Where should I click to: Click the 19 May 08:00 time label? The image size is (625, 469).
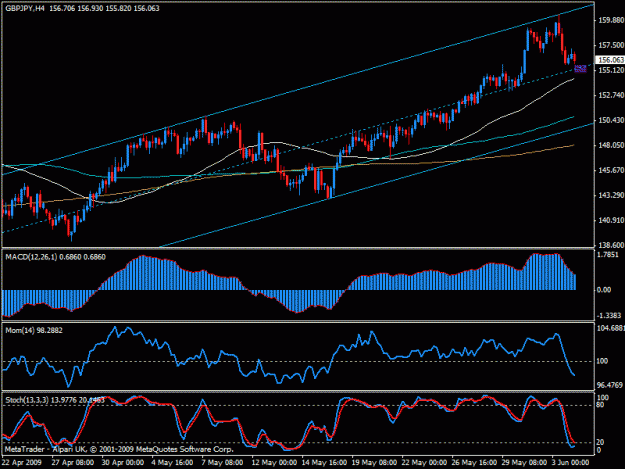pos(374,463)
